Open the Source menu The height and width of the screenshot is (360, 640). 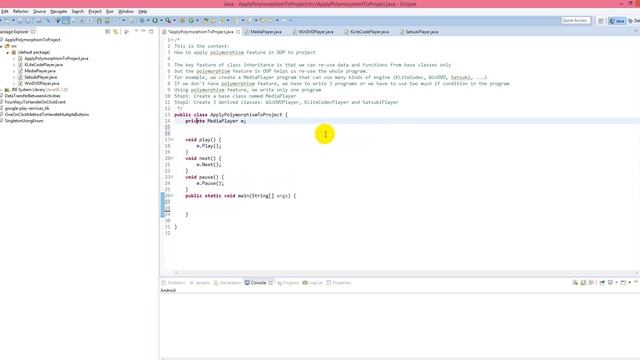click(x=39, y=11)
